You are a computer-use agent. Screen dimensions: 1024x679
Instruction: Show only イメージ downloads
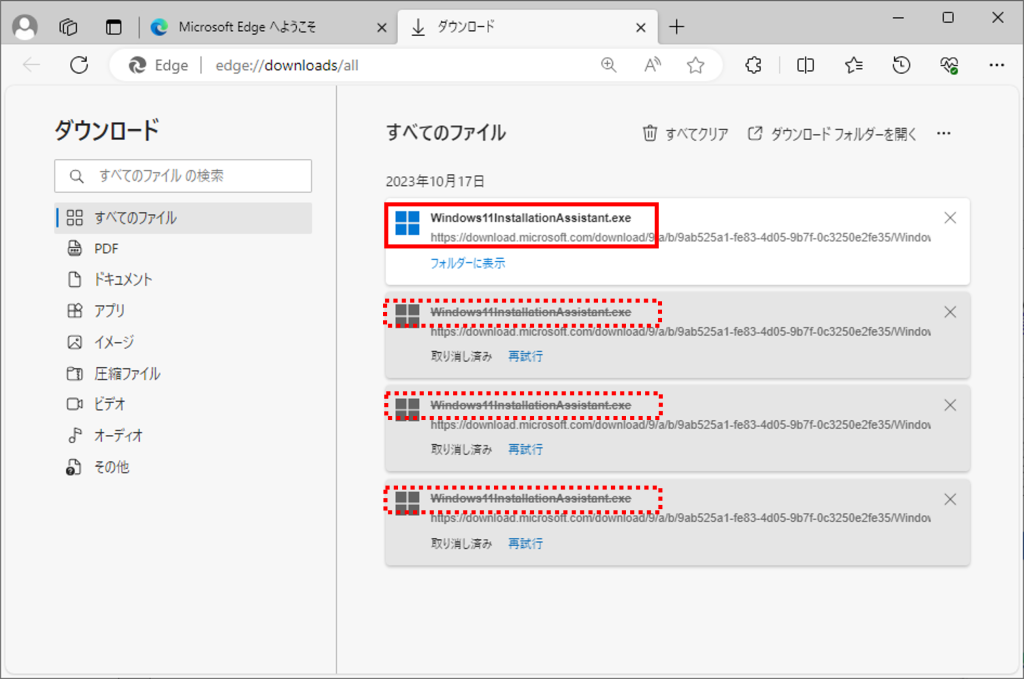click(184, 342)
